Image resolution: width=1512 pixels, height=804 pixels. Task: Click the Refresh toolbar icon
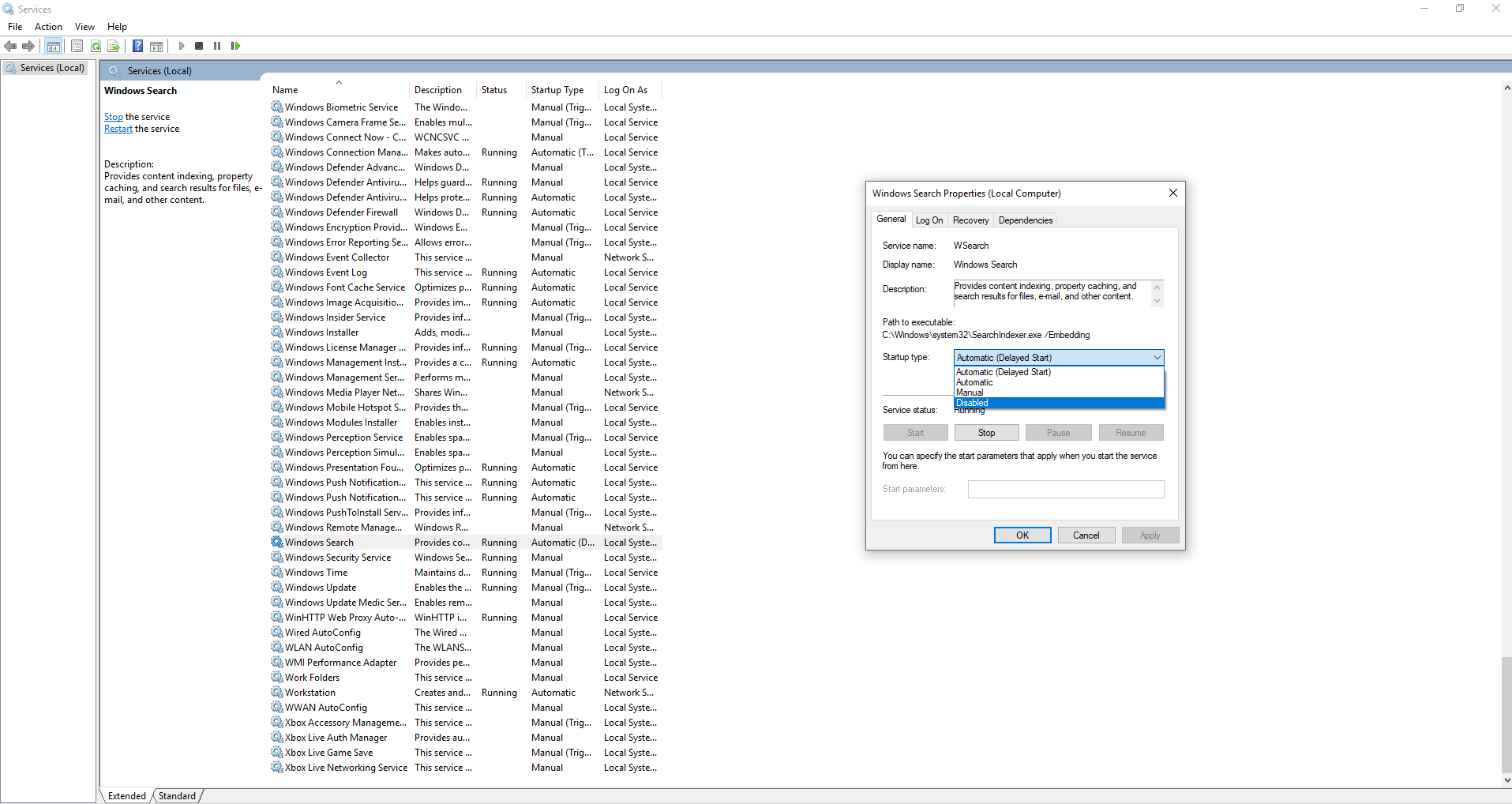(x=96, y=46)
